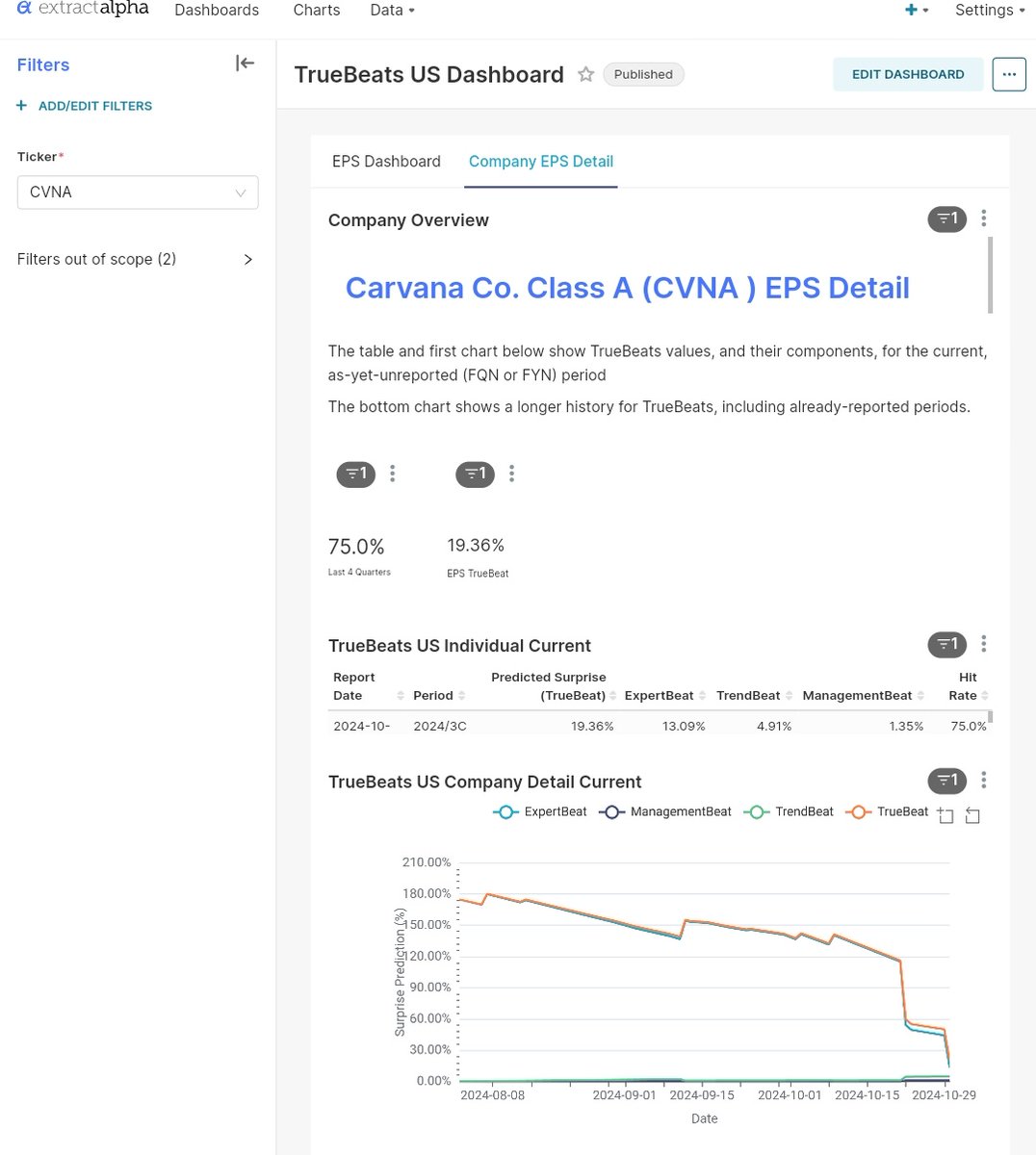
Task: Toggle ExpertBeat series in chart legend
Action: [540, 812]
